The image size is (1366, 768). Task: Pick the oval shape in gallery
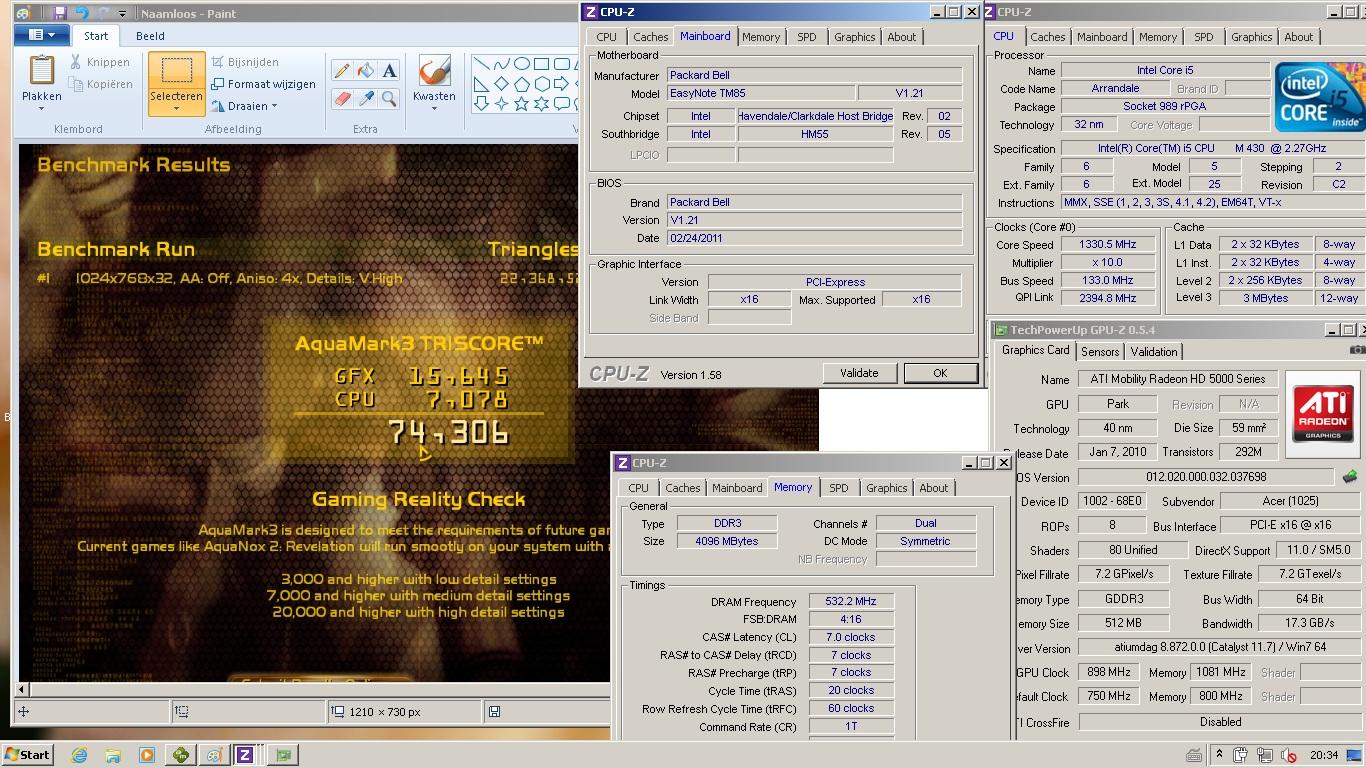[x=522, y=64]
